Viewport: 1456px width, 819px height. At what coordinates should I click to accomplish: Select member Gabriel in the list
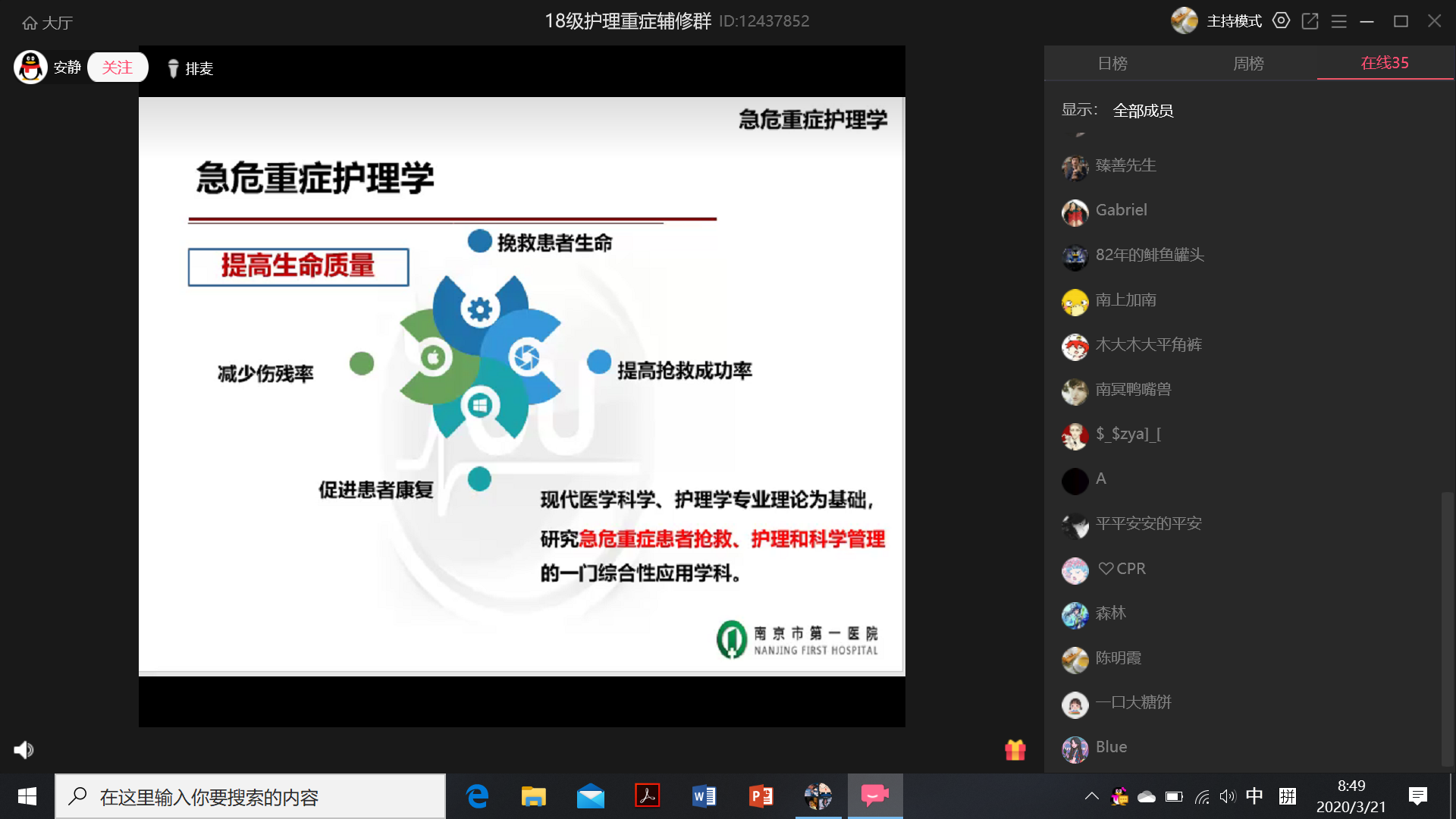click(1121, 210)
